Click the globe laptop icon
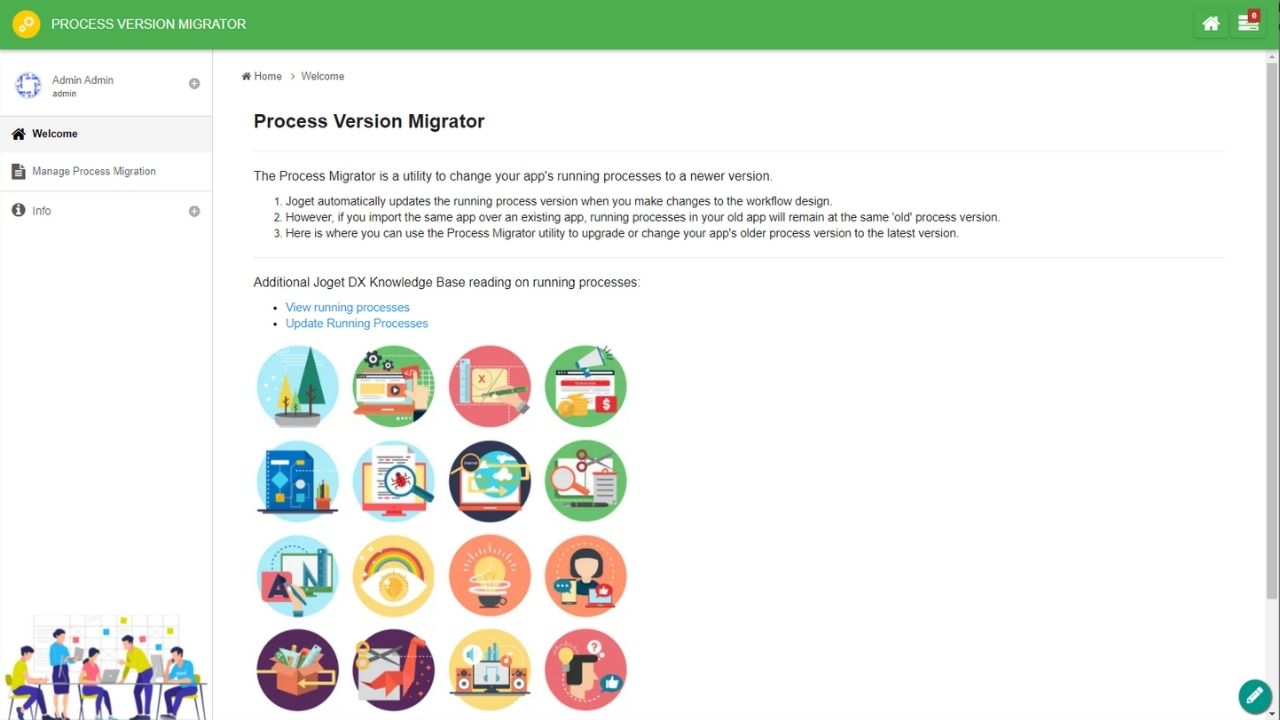The height and width of the screenshot is (720, 1280). pyautogui.click(x=489, y=481)
